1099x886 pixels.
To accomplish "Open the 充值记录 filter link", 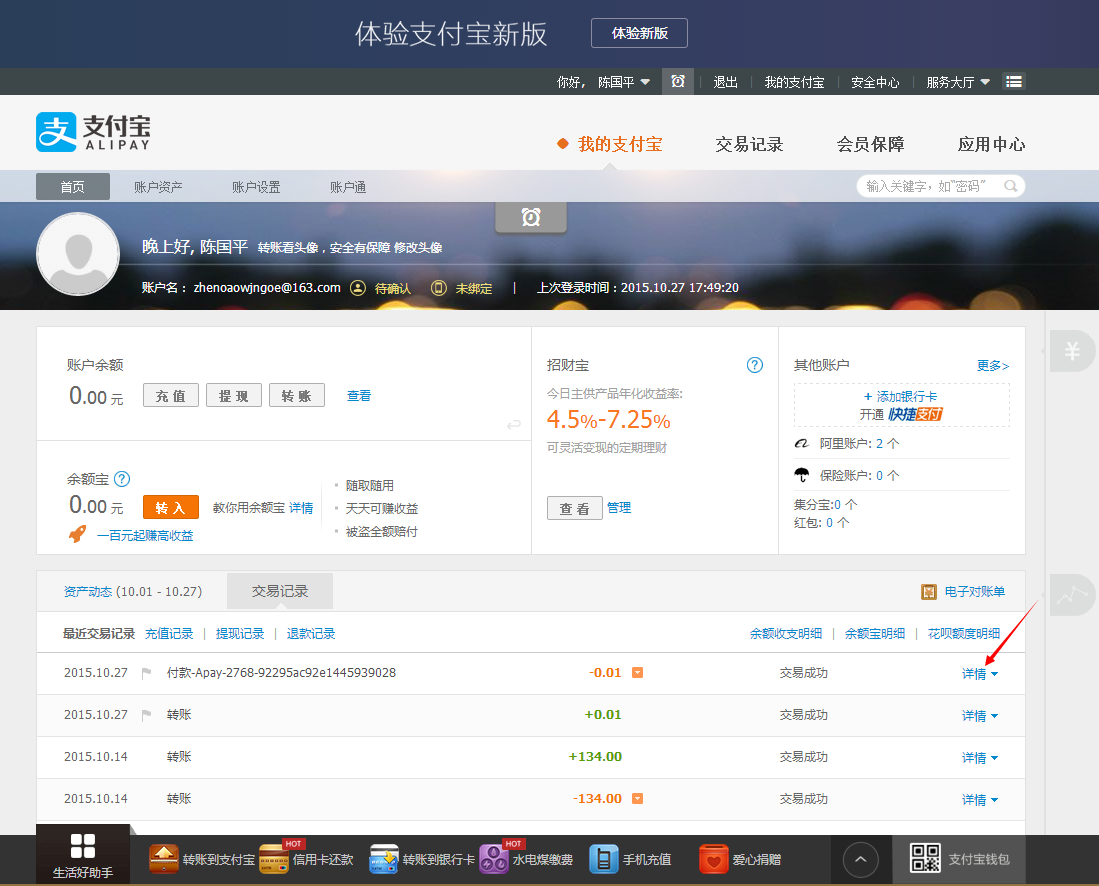I will (x=169, y=634).
